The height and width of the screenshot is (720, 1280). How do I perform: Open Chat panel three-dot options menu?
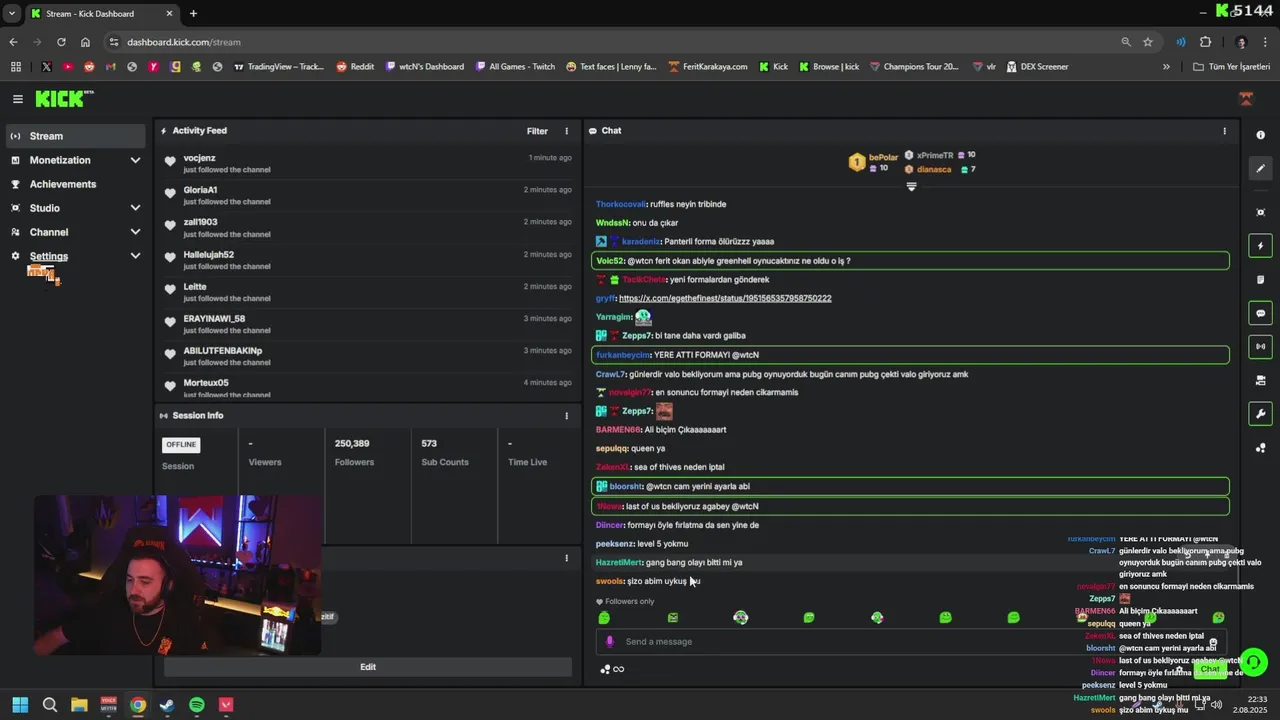click(x=1224, y=131)
